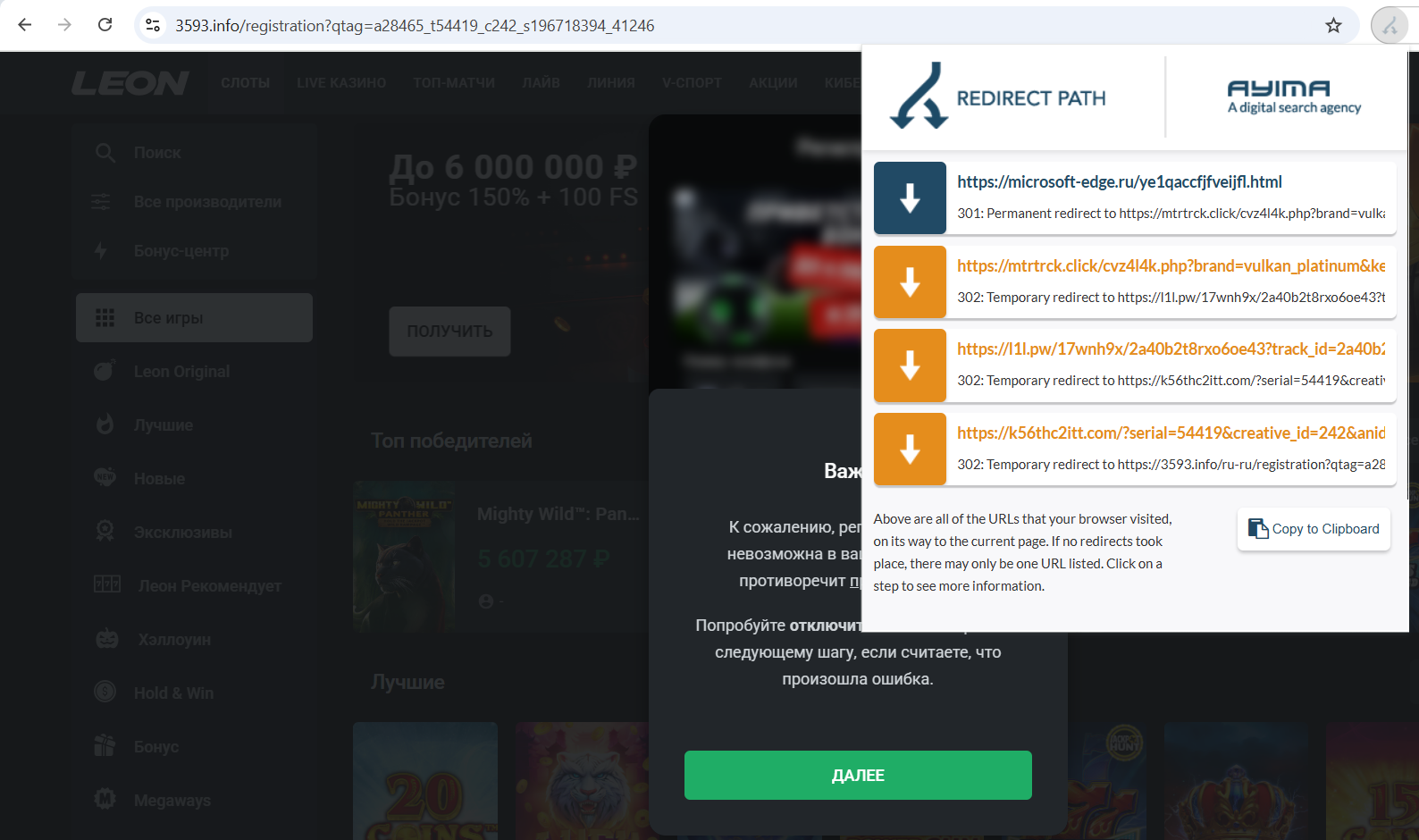Click the Топ победителей heading
Screen dimensions: 1419x840
451,441
